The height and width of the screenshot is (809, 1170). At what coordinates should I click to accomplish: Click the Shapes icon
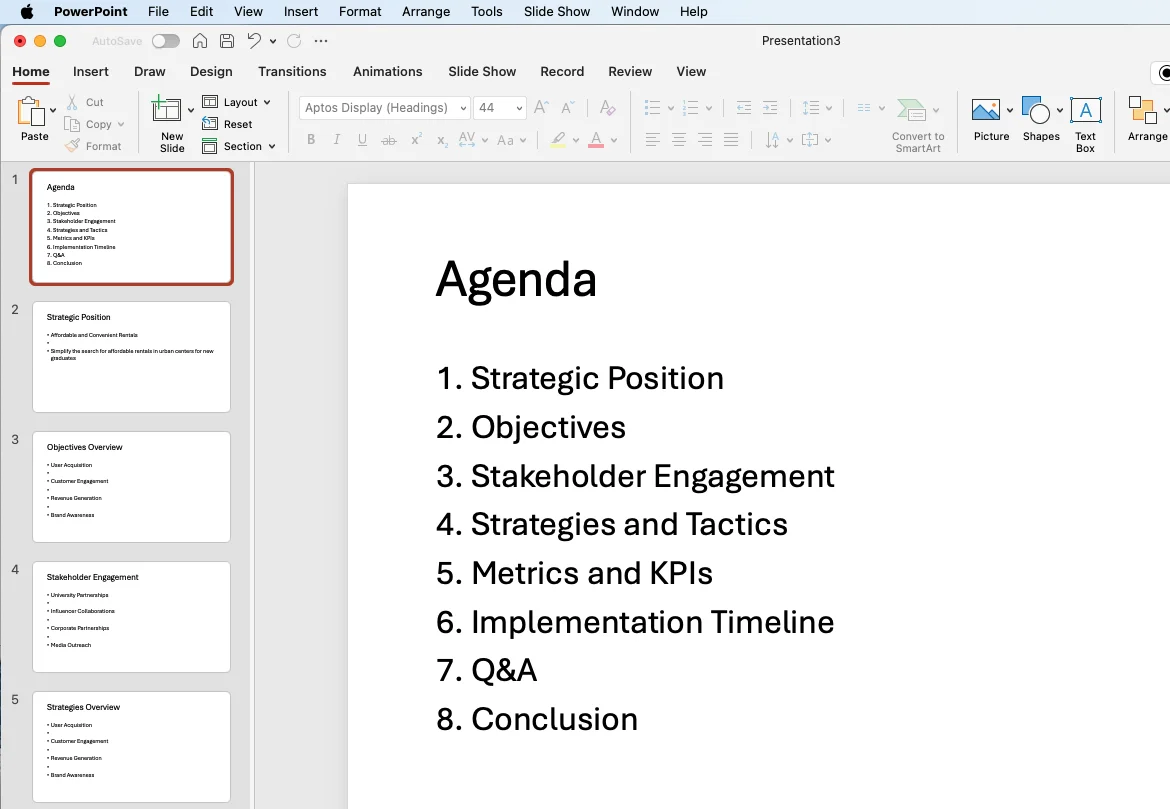click(x=1036, y=110)
